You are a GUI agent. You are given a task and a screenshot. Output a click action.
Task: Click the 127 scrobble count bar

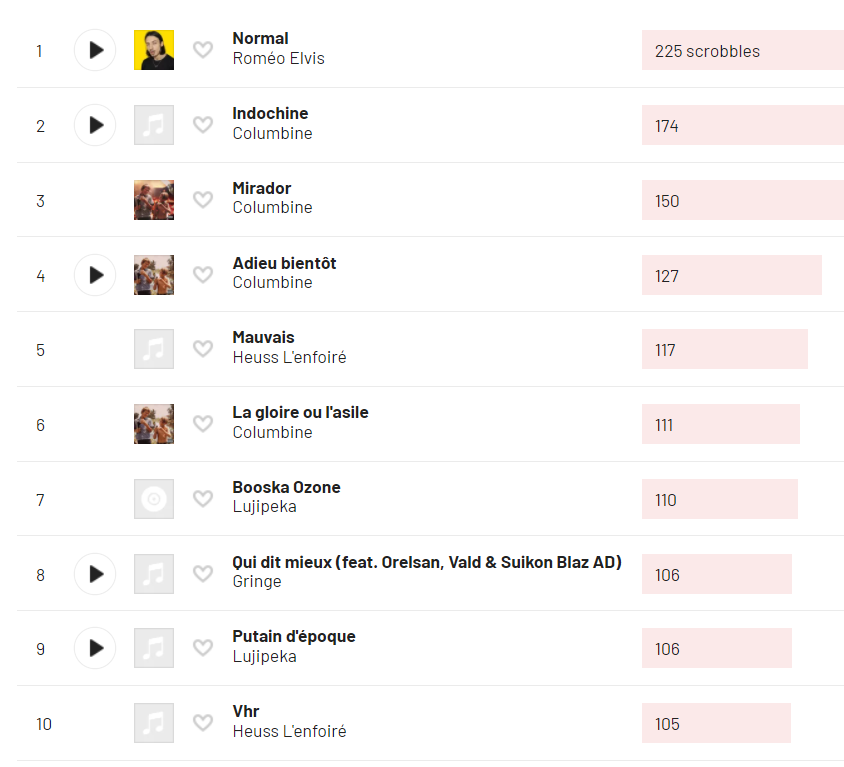pos(732,275)
